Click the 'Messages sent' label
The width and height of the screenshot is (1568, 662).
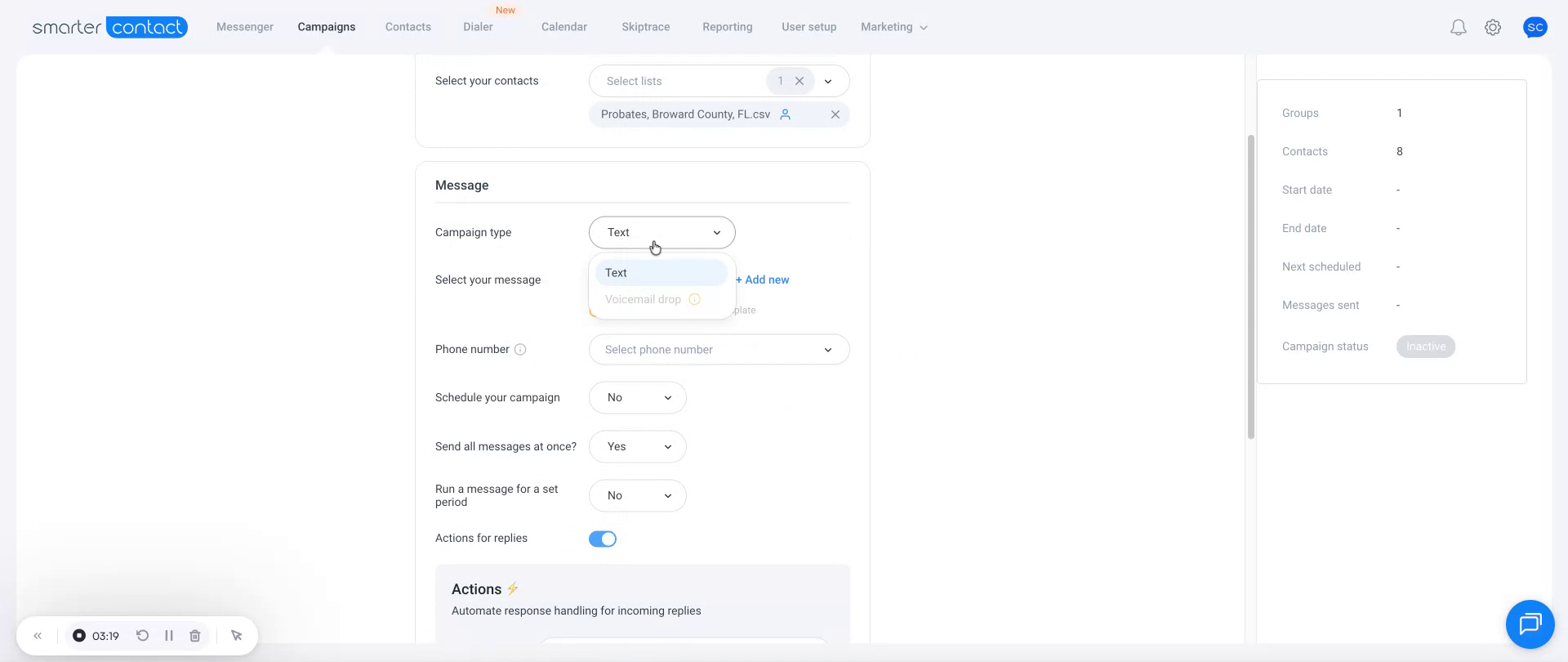coord(1321,305)
